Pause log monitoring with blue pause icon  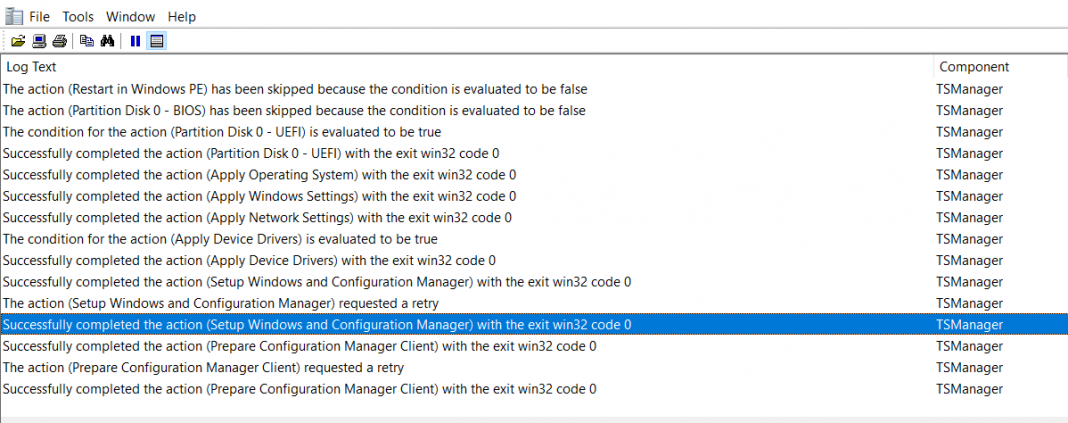(136, 42)
